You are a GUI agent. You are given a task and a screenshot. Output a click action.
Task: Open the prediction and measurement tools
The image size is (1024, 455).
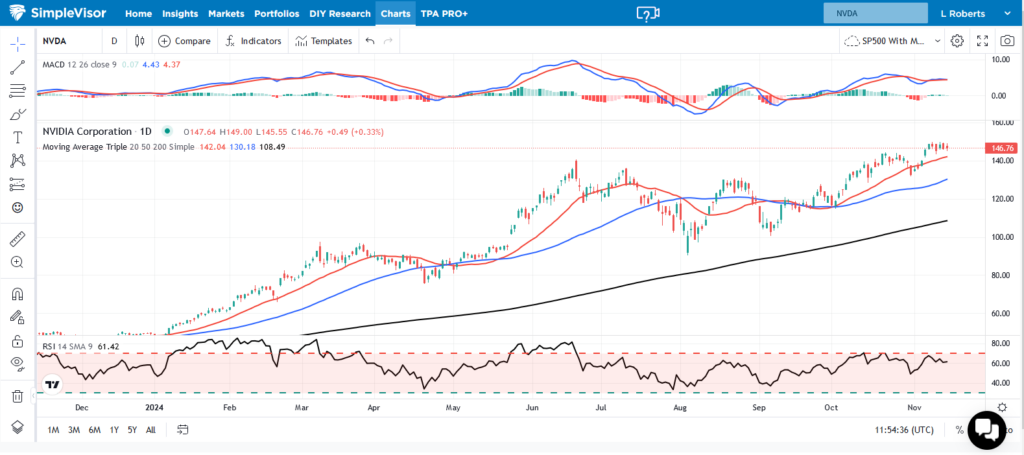click(18, 185)
